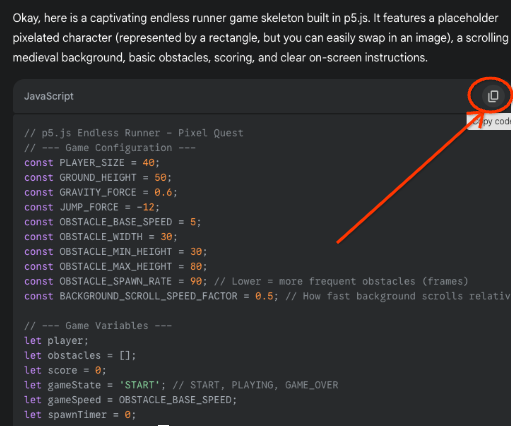513x426 pixels.
Task: Click the OBSTACLE_MAX_HEIGHT line
Action: pyautogui.click(x=116, y=266)
